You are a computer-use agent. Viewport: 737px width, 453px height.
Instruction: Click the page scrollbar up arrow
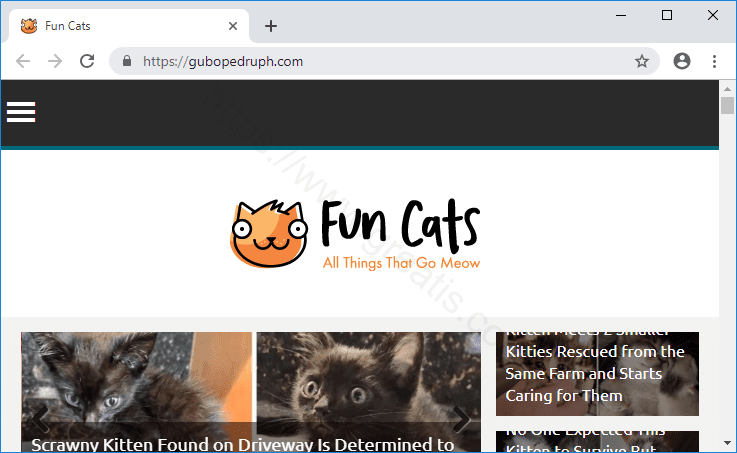pos(727,88)
